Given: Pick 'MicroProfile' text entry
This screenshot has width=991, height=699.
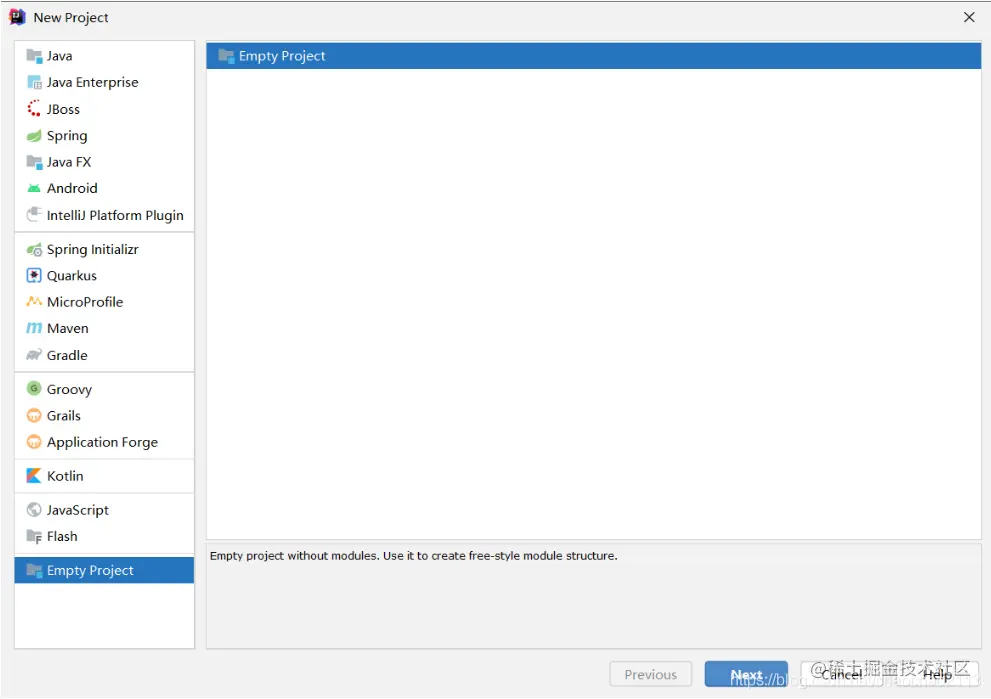Looking at the screenshot, I should [85, 302].
